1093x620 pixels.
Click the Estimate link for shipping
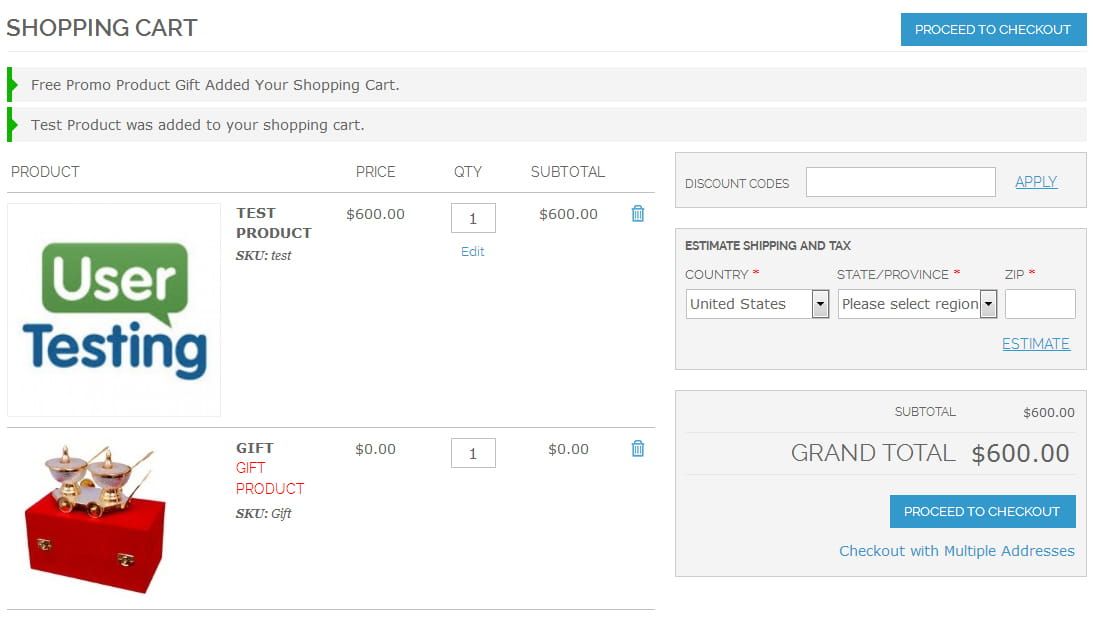point(1035,344)
